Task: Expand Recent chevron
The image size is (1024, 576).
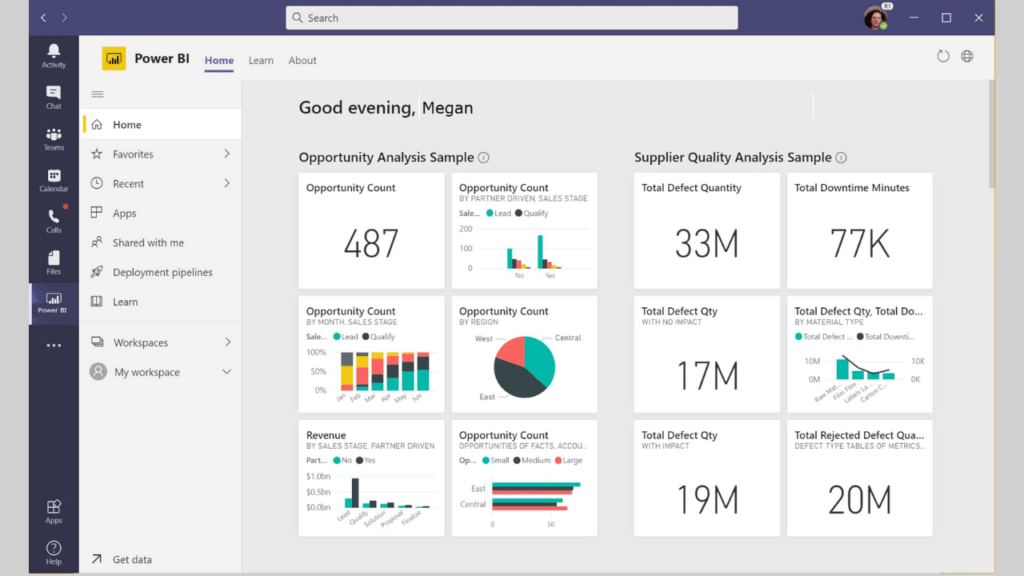Action: click(x=227, y=184)
